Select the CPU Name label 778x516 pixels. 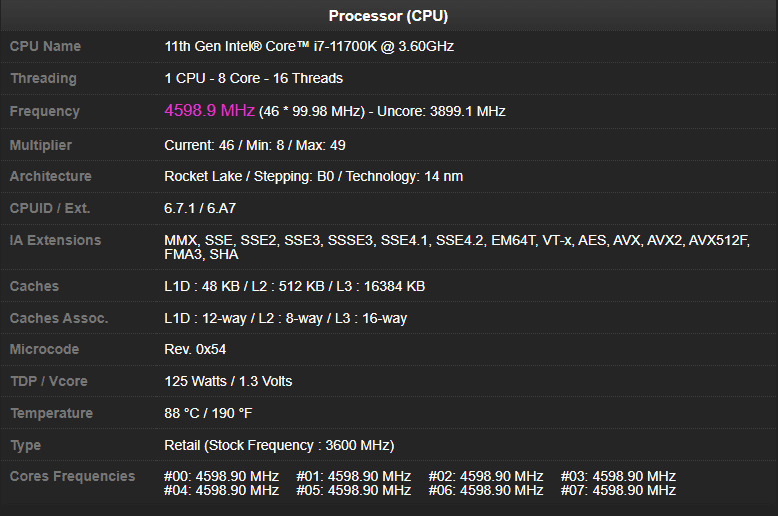click(x=45, y=46)
